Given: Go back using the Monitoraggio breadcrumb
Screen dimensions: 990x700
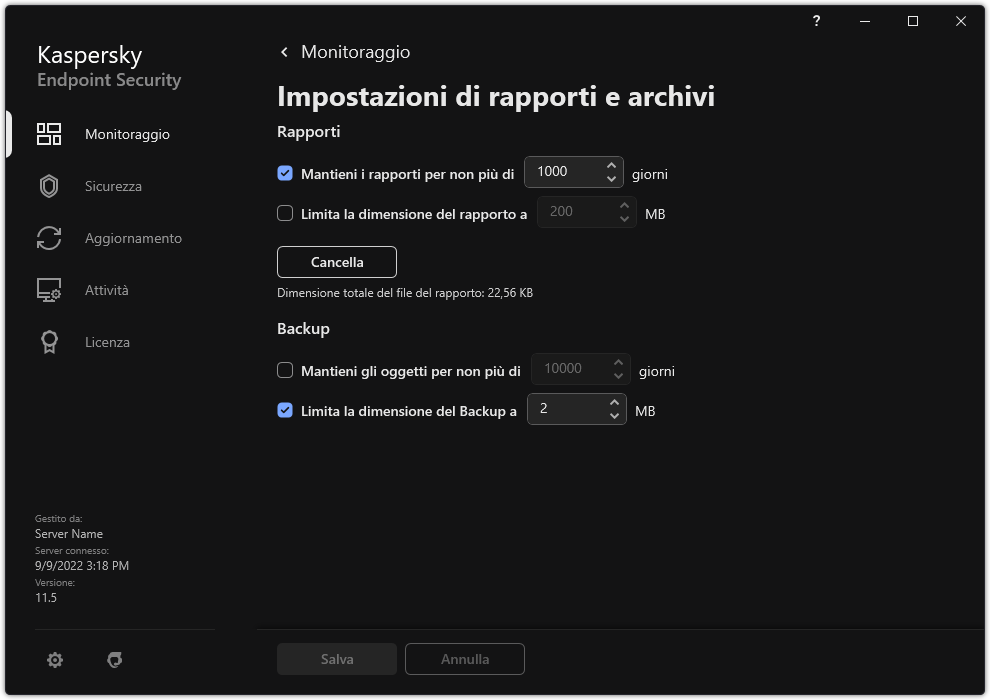Looking at the screenshot, I should click(x=345, y=51).
